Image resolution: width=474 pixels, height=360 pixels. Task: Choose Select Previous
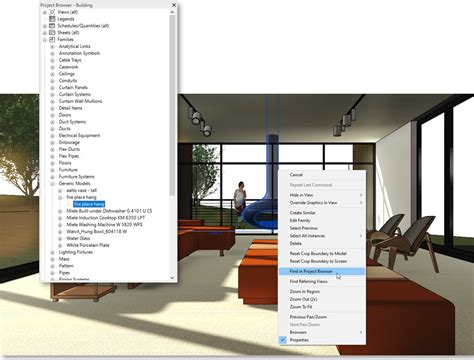(322, 228)
